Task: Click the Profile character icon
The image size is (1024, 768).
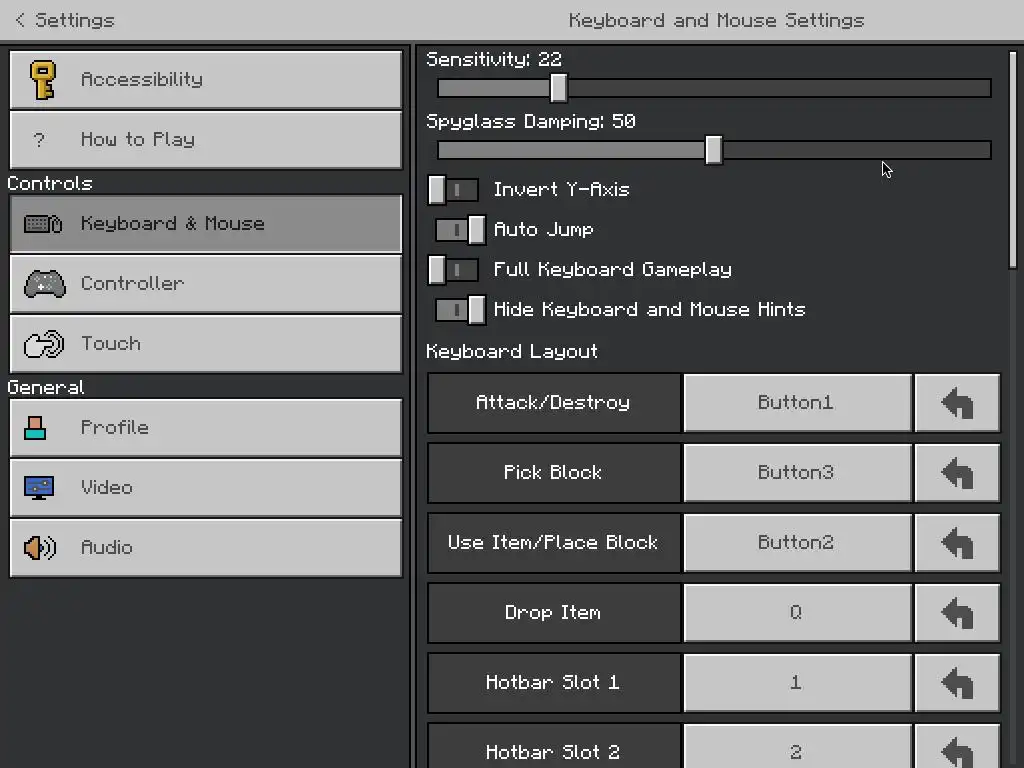Action: click(x=35, y=428)
